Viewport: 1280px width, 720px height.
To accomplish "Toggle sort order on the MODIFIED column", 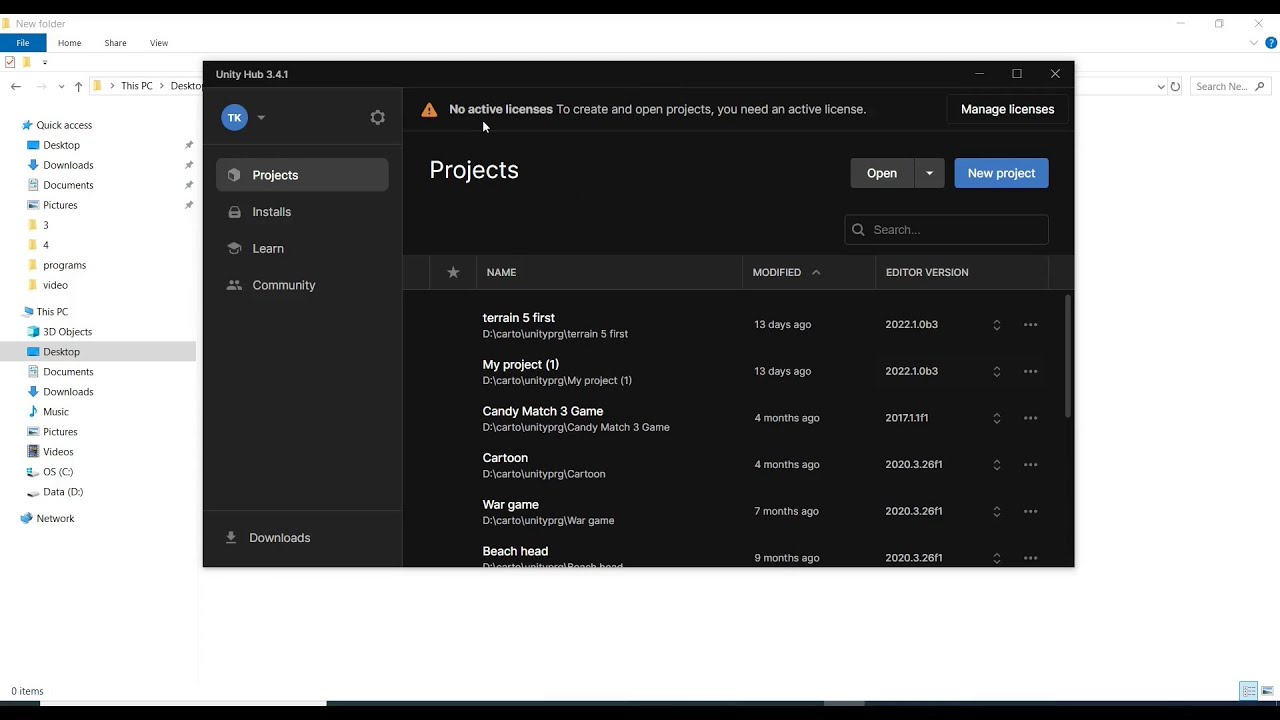I will coord(786,272).
